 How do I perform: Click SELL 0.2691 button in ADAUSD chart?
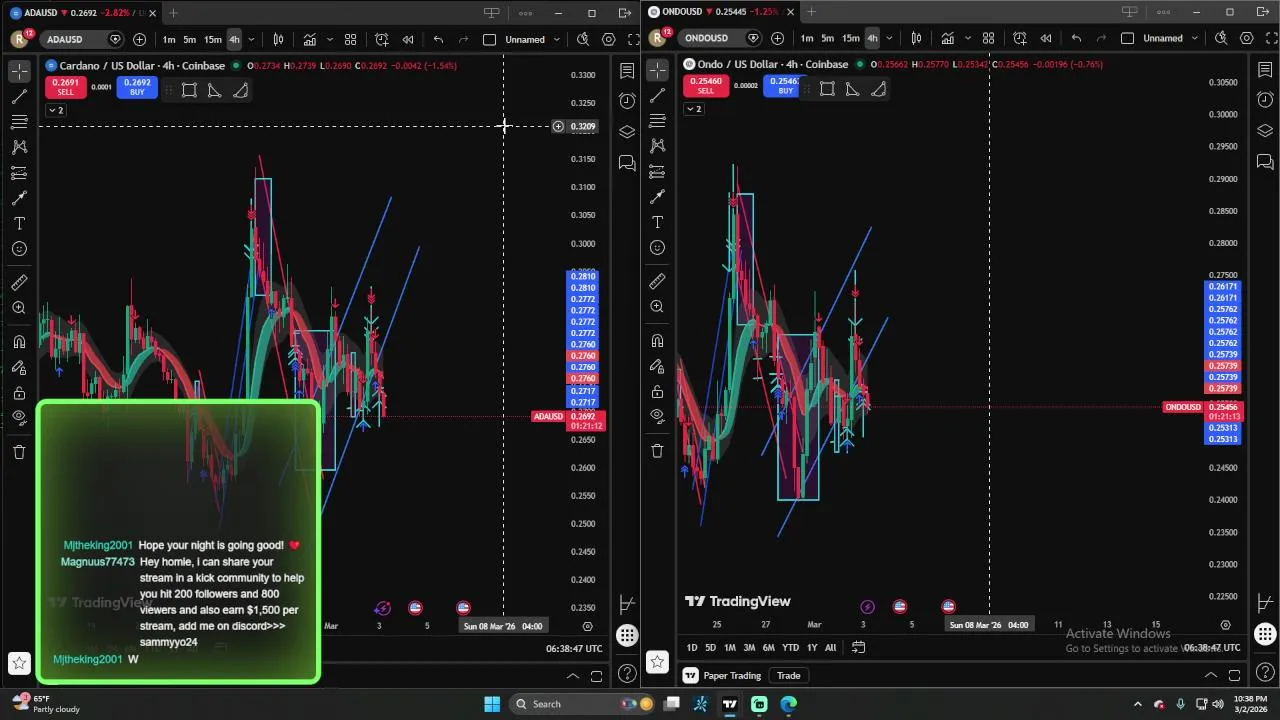65,87
